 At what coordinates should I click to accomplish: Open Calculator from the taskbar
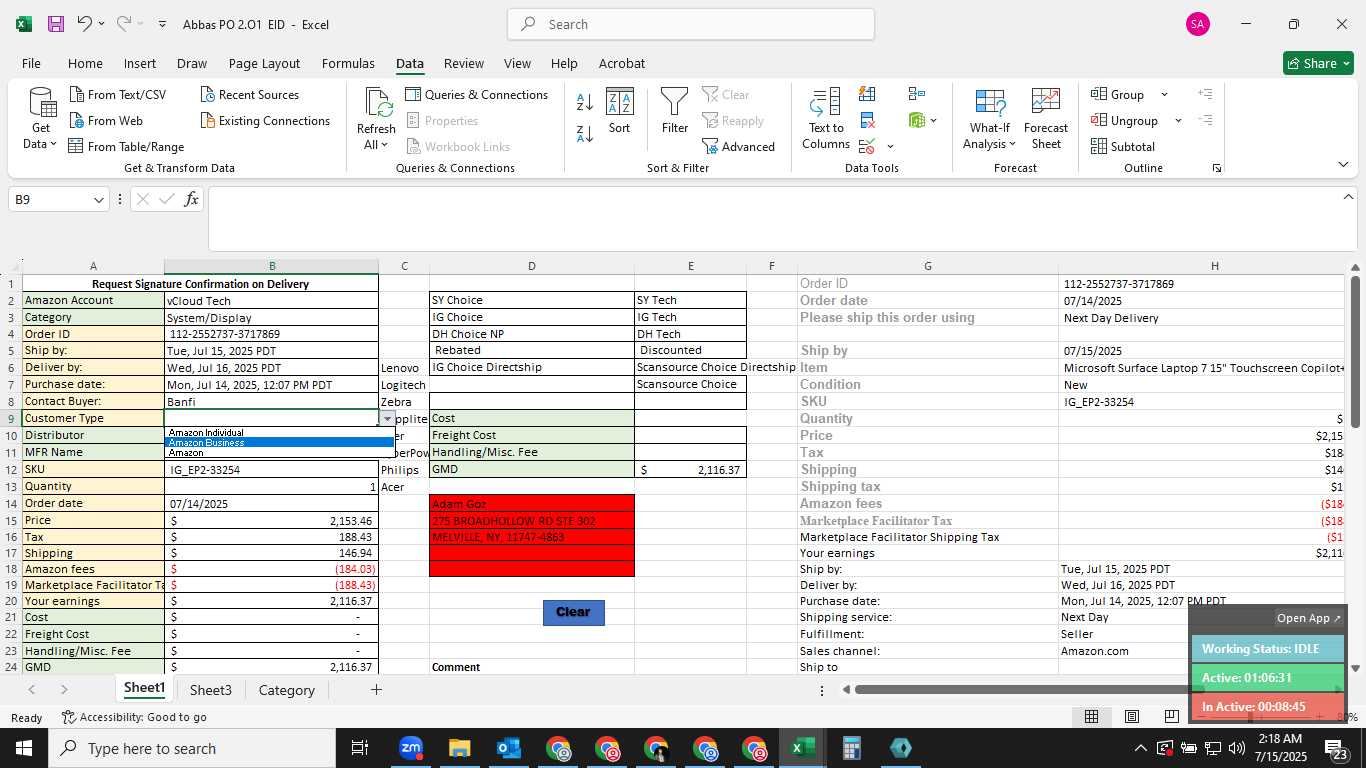[x=852, y=748]
